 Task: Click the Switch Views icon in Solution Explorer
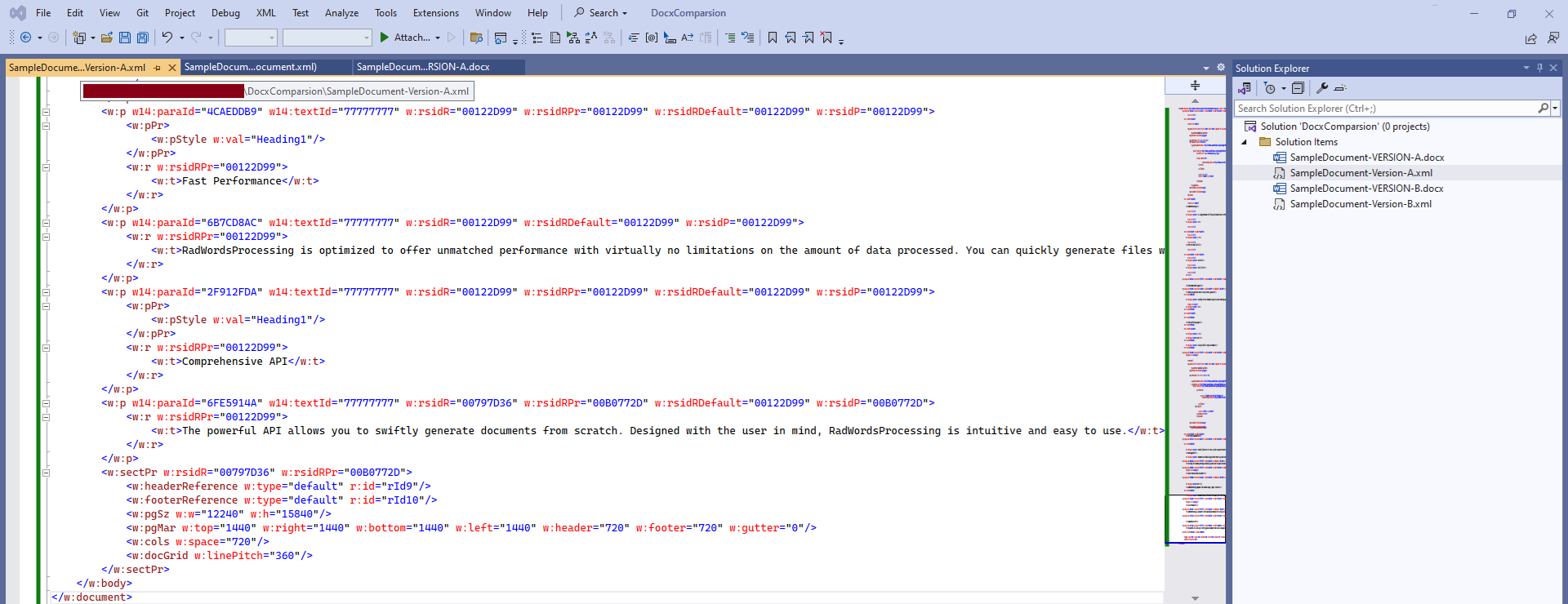(x=1245, y=88)
